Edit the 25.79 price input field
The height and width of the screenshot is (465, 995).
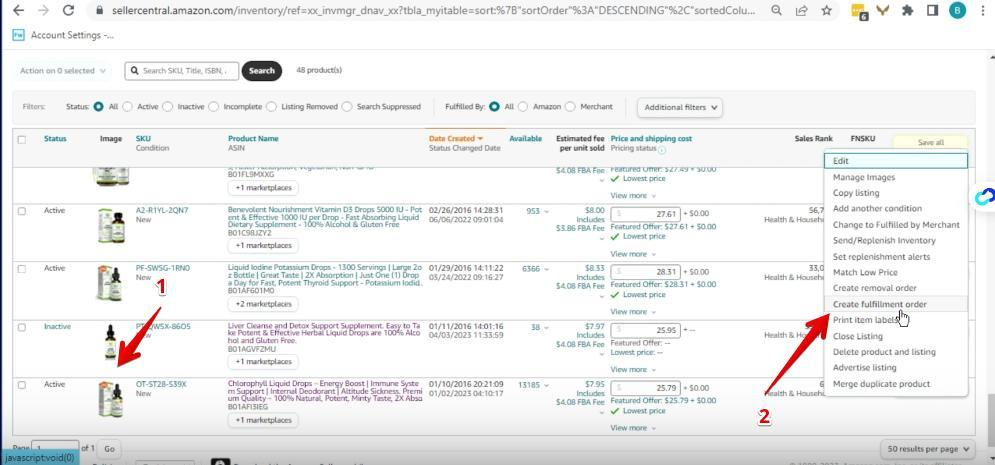pyautogui.click(x=646, y=388)
